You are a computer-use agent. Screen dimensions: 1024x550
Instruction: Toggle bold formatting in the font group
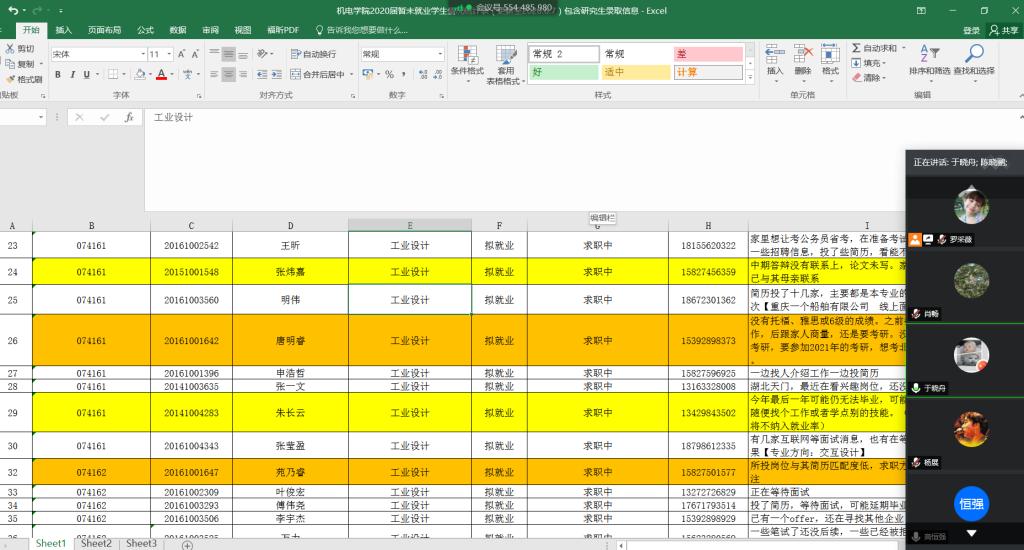58,75
